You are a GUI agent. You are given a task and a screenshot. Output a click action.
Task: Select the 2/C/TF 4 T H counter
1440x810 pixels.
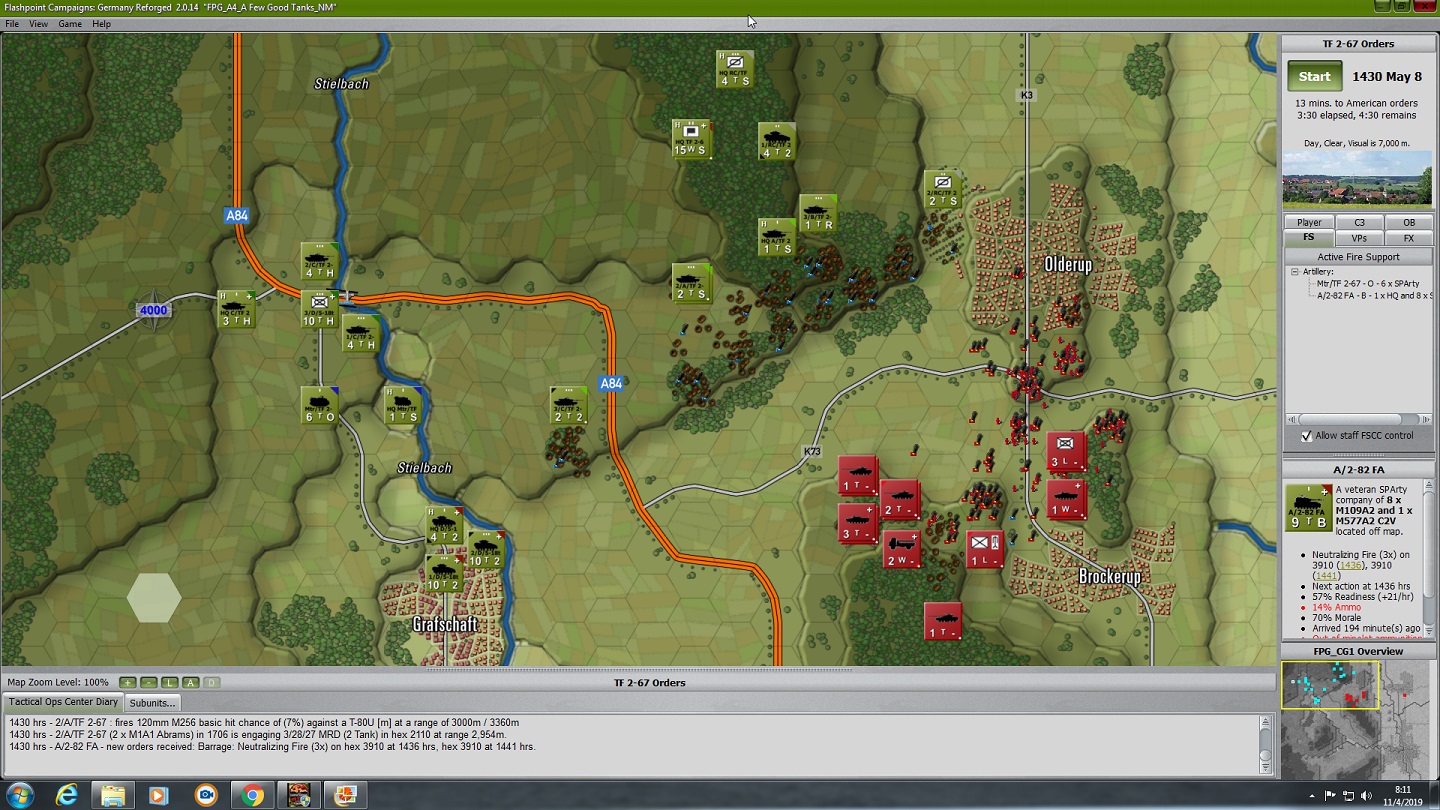320,261
